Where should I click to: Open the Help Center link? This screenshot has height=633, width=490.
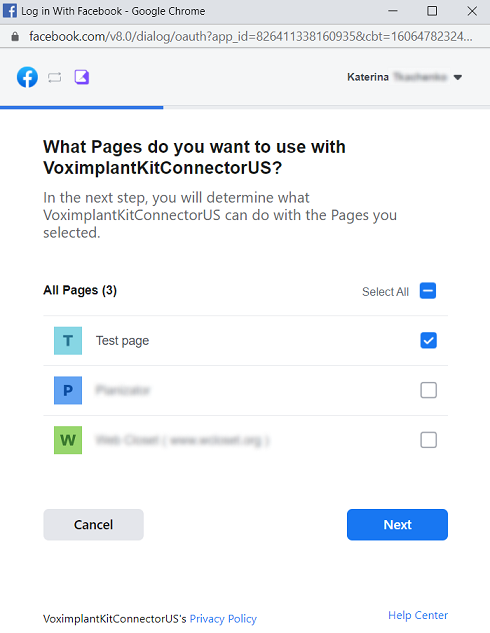click(x=418, y=615)
